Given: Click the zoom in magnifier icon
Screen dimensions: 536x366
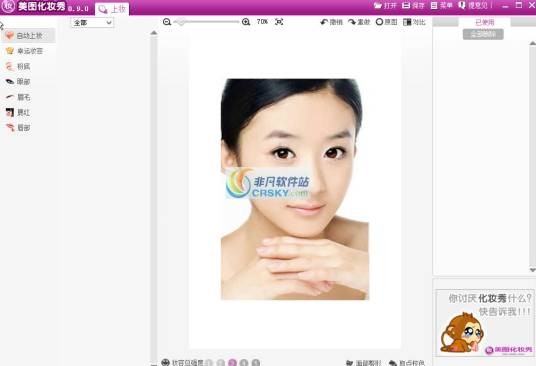Looking at the screenshot, I should coord(246,22).
